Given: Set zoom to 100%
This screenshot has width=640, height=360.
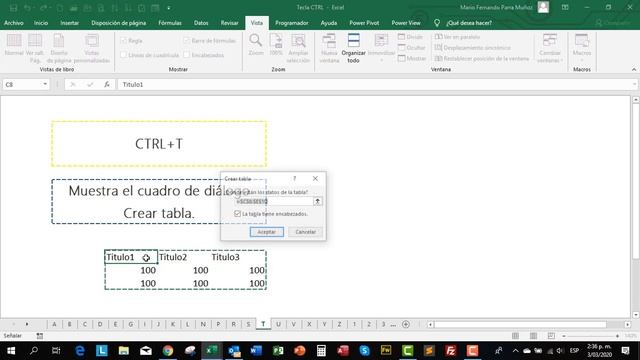Looking at the screenshot, I should point(276,45).
